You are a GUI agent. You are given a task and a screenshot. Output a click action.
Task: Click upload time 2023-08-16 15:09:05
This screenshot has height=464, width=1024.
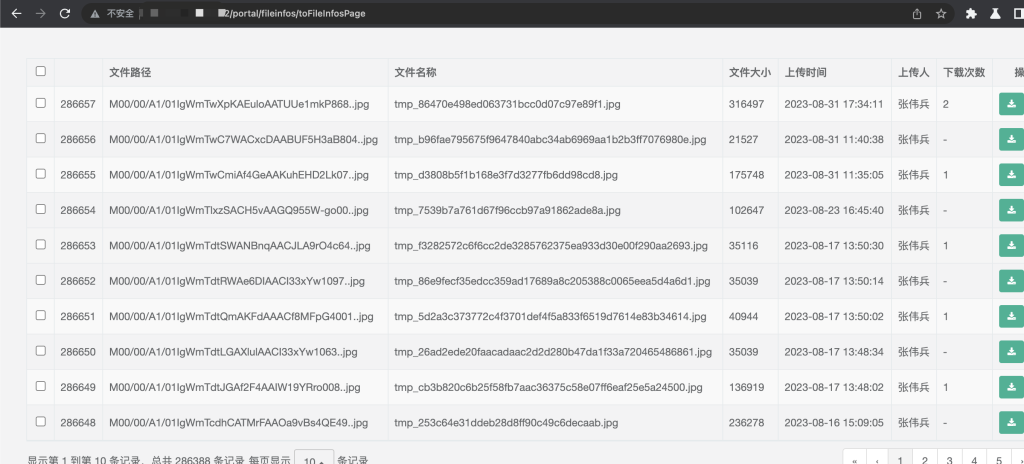[834, 423]
